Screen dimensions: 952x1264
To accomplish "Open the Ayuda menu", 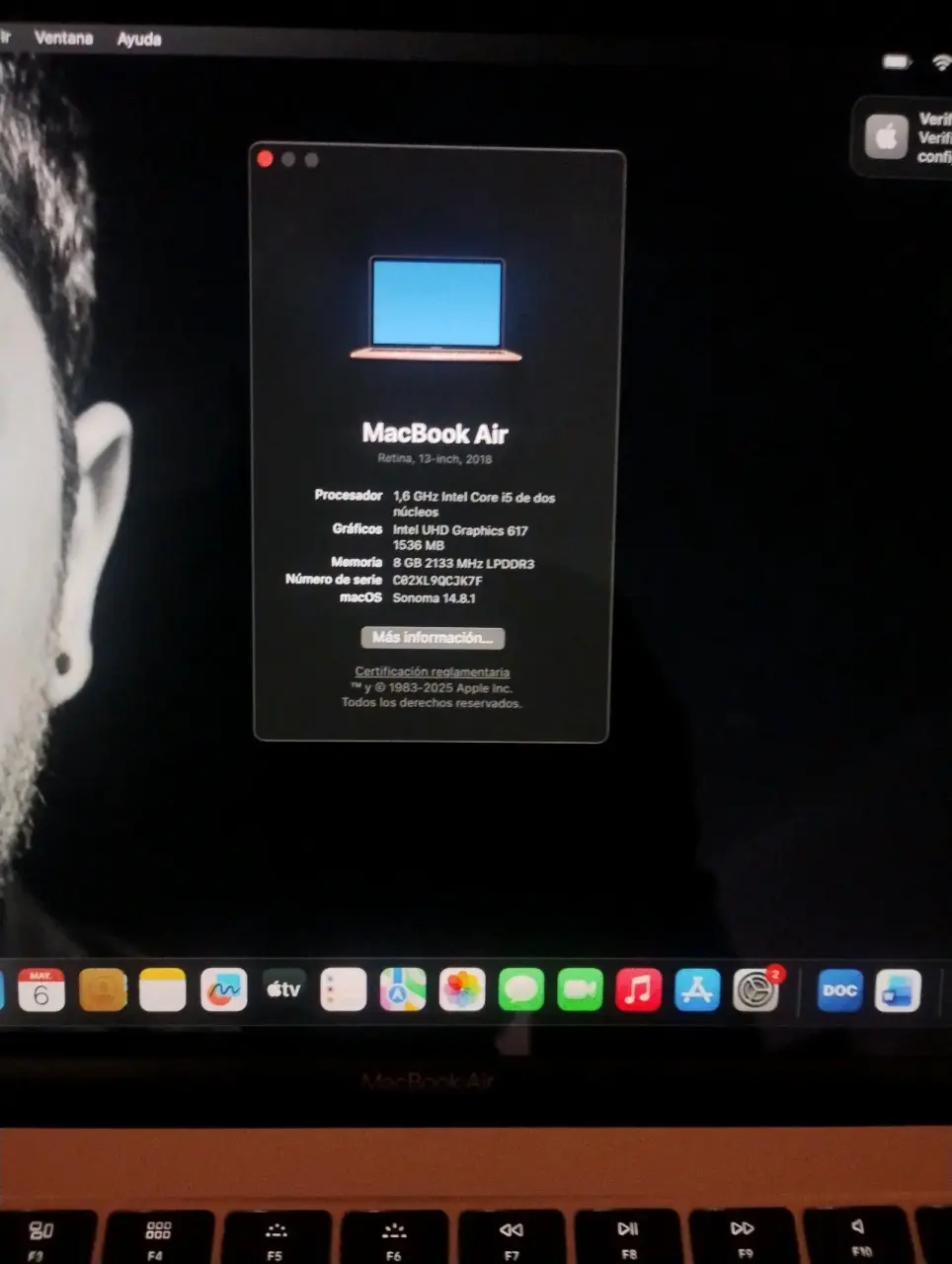I will (x=139, y=39).
